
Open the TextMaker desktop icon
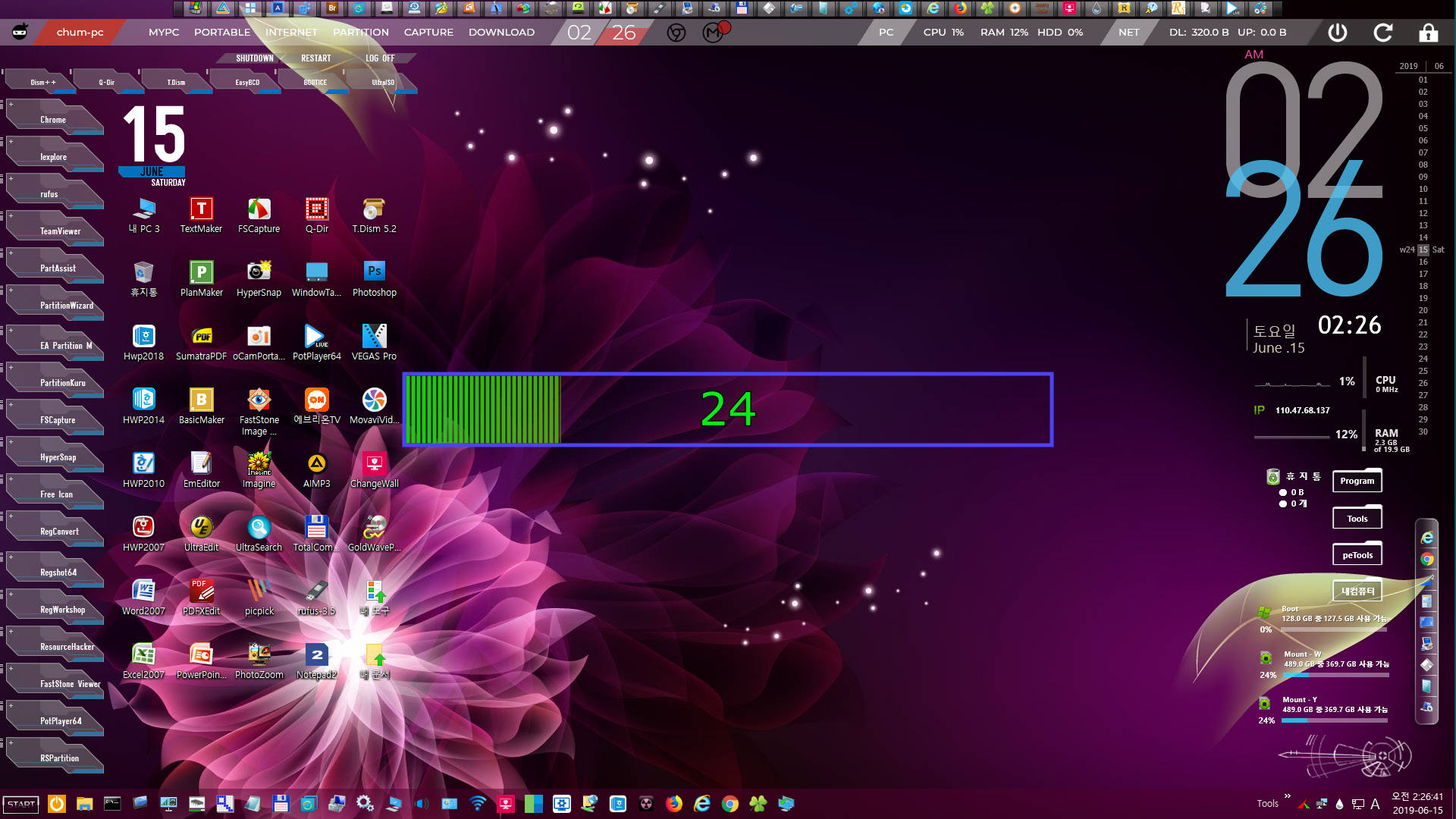click(201, 215)
